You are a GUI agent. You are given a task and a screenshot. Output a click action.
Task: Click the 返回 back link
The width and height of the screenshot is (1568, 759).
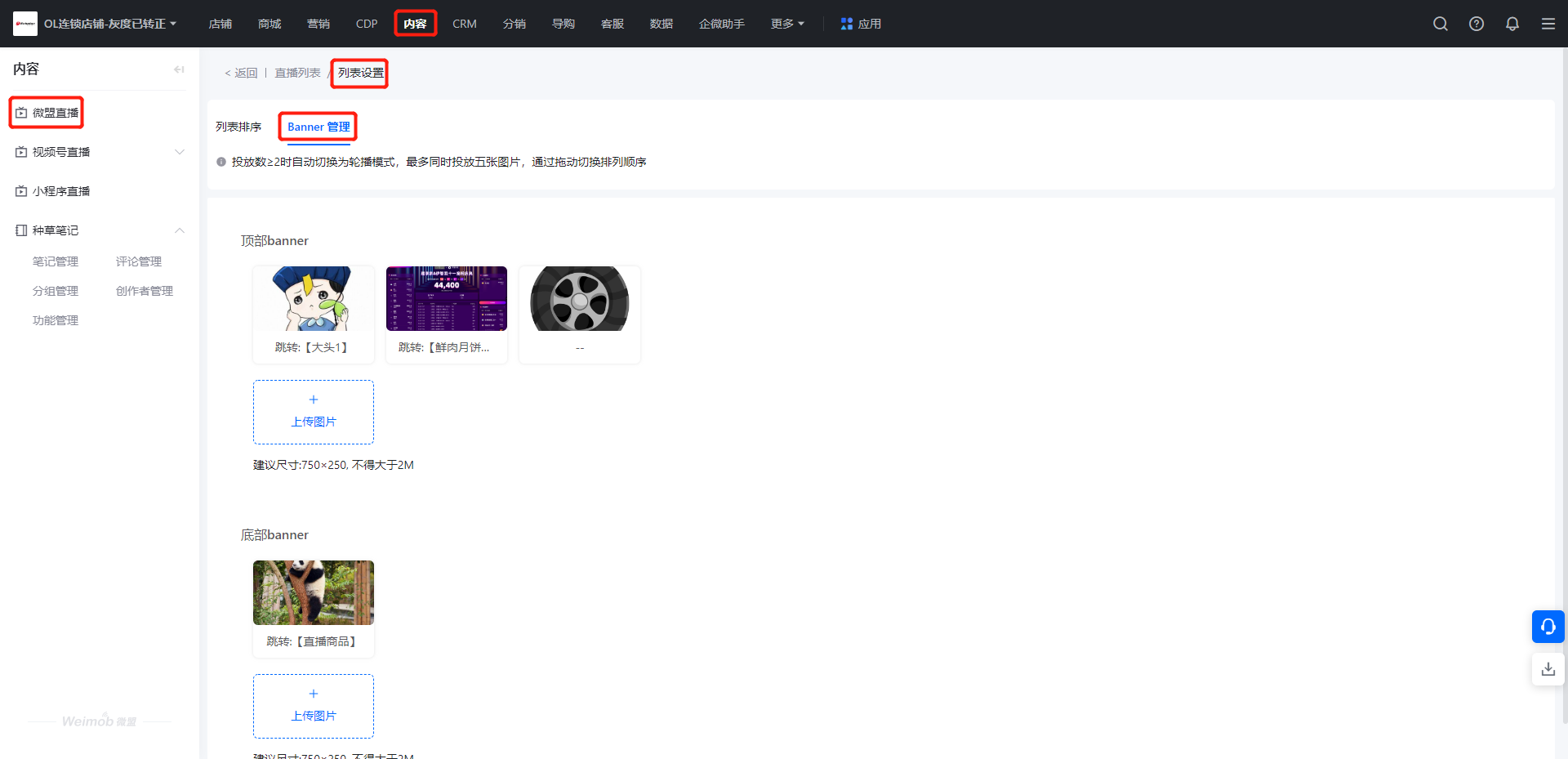click(x=242, y=73)
